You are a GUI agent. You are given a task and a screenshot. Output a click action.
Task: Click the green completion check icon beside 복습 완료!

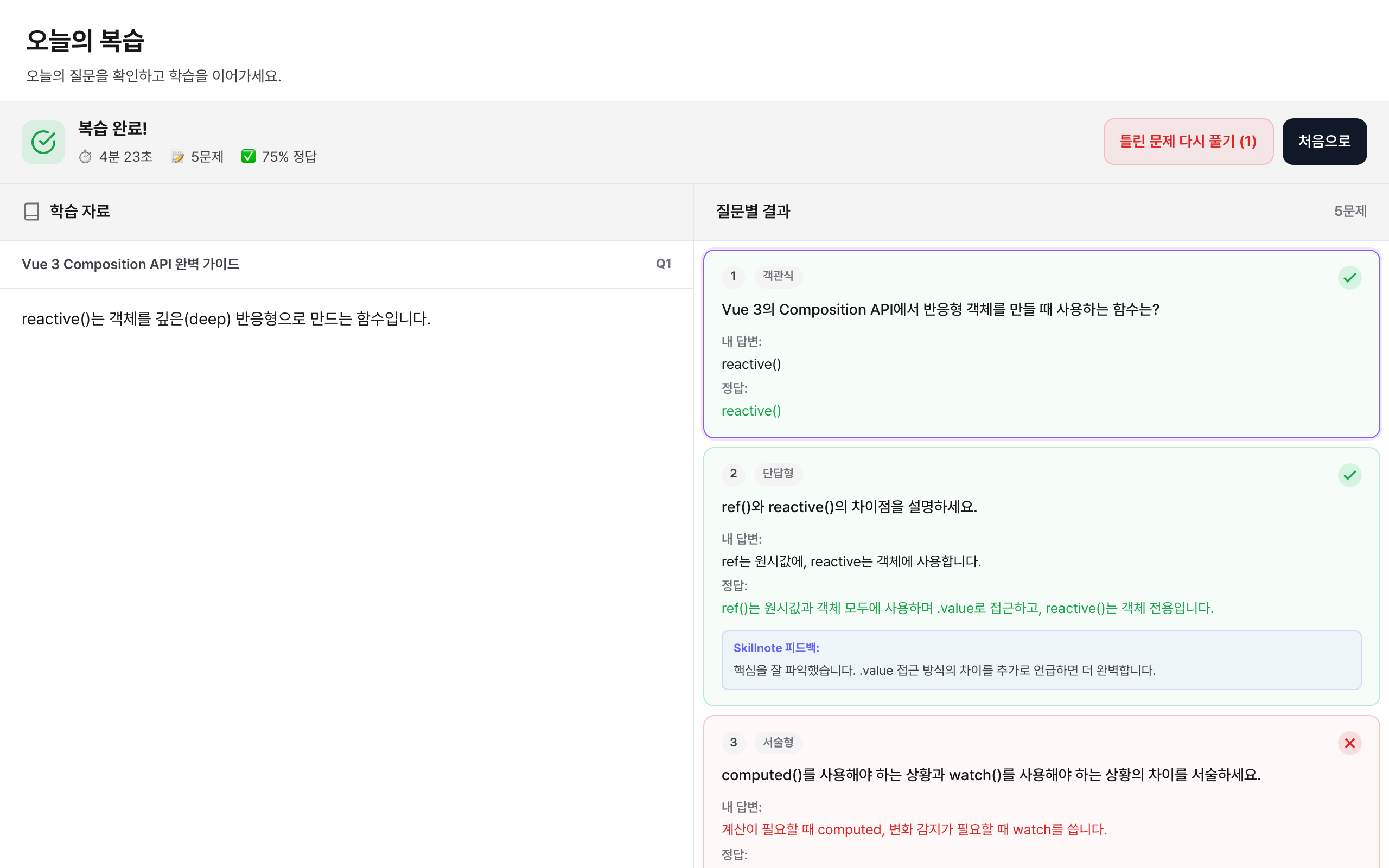pyautogui.click(x=43, y=141)
